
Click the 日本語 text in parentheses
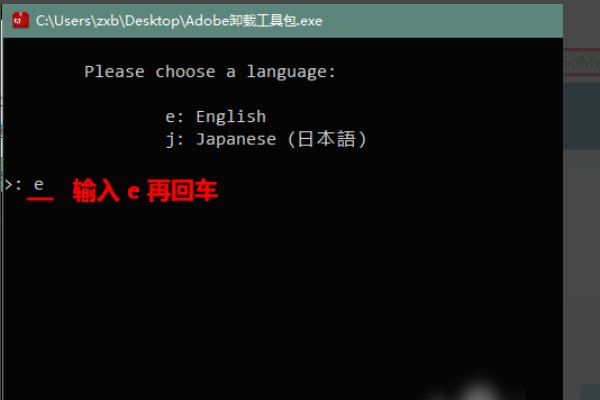tap(327, 140)
